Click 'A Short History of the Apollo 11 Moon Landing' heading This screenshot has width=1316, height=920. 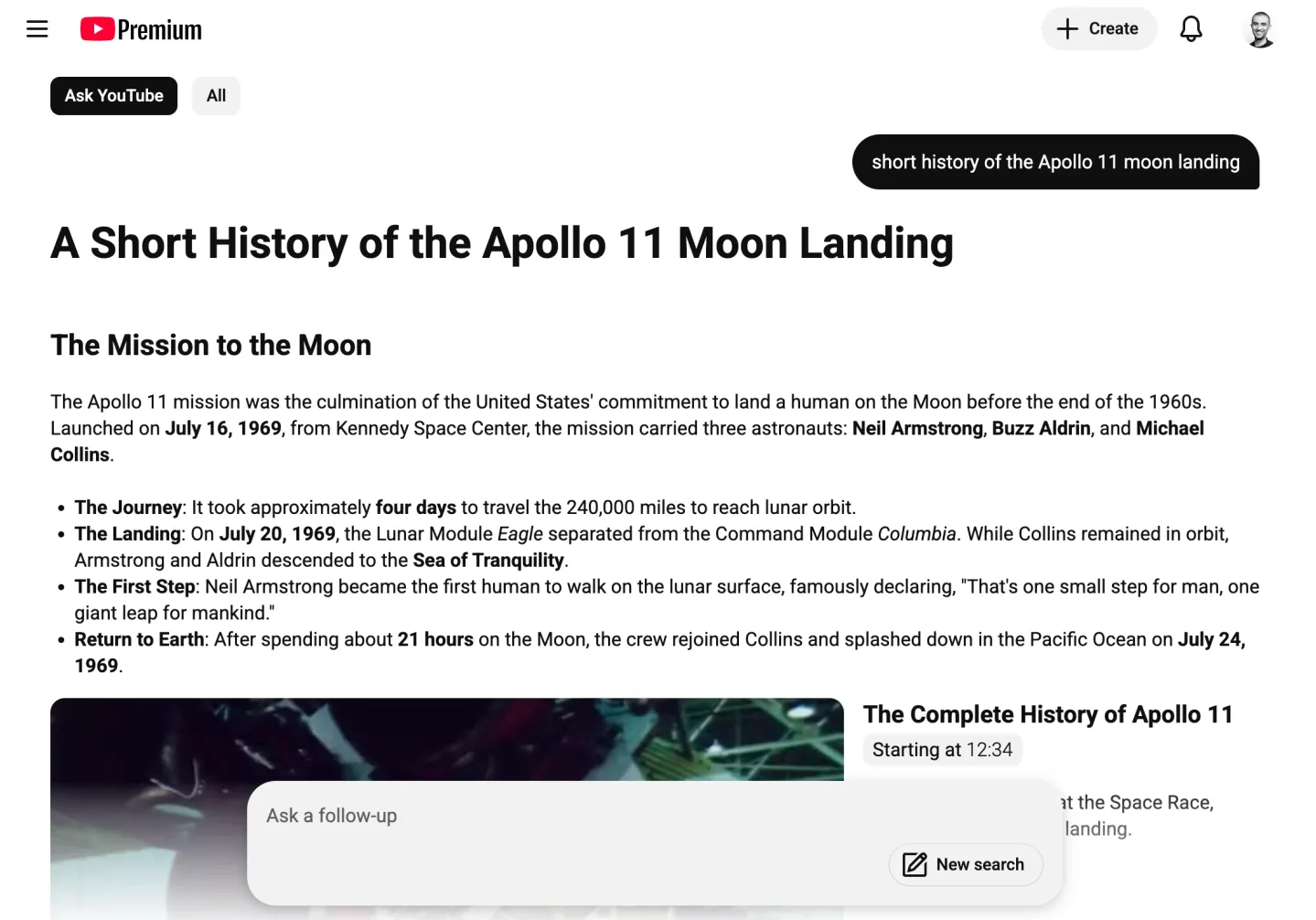(501, 243)
